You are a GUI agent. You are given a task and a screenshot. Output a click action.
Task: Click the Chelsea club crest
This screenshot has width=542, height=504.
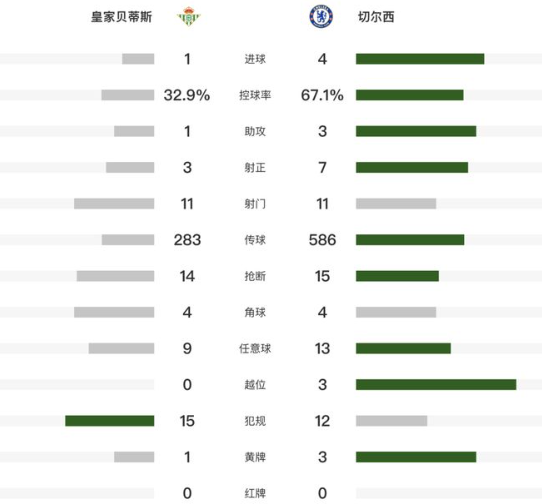click(x=321, y=16)
